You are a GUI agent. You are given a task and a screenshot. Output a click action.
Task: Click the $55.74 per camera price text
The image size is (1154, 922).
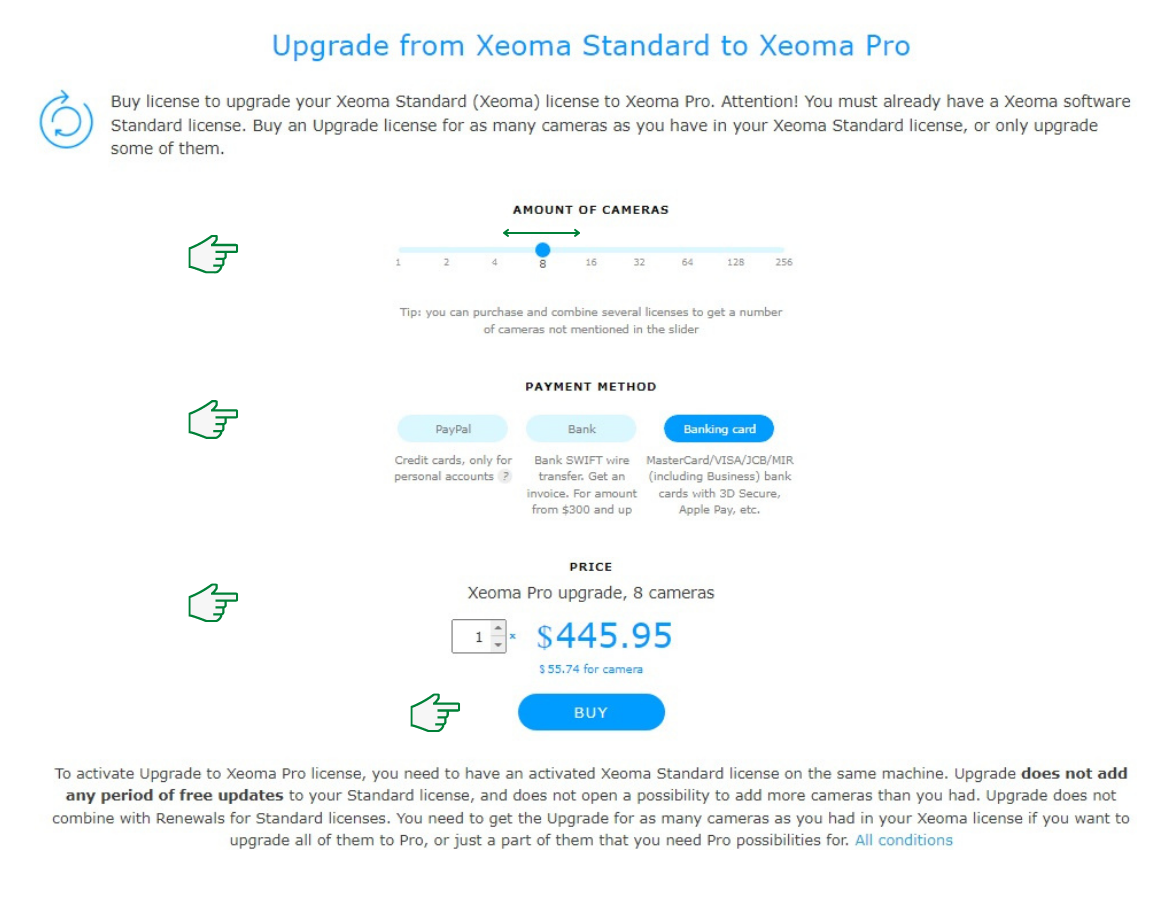tap(591, 669)
